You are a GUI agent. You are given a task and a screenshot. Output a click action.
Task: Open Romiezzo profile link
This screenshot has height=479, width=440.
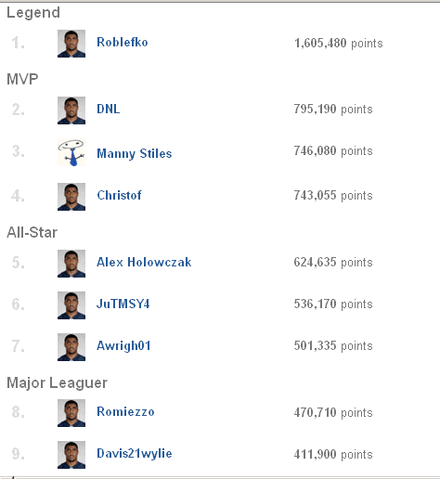[x=125, y=412]
